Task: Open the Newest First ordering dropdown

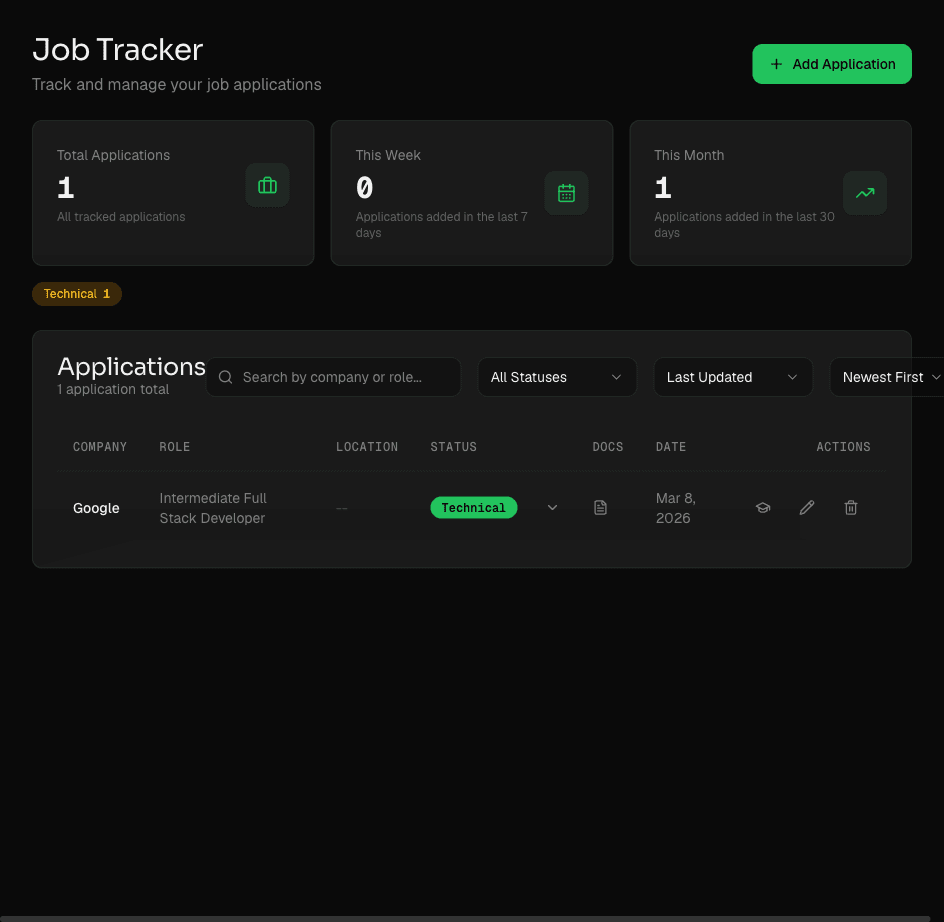Action: (889, 377)
